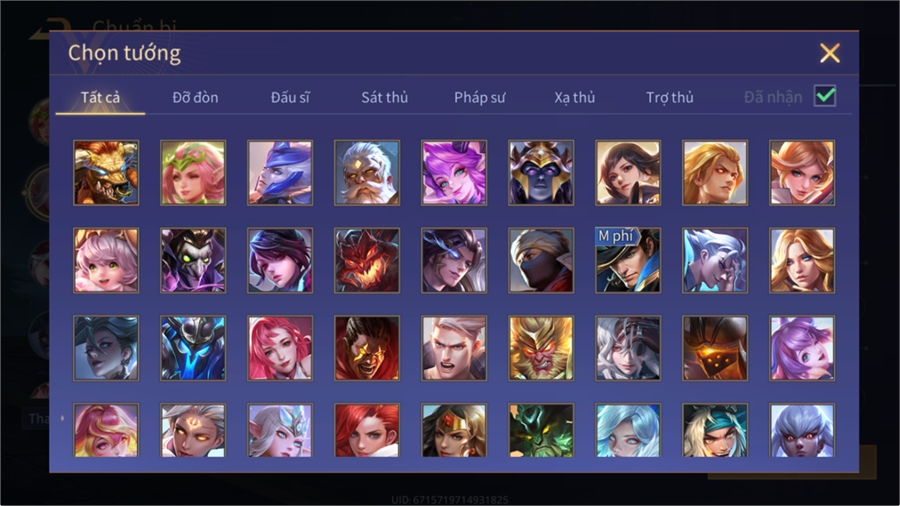Choose the green forest monster hero
900x506 pixels.
click(541, 430)
